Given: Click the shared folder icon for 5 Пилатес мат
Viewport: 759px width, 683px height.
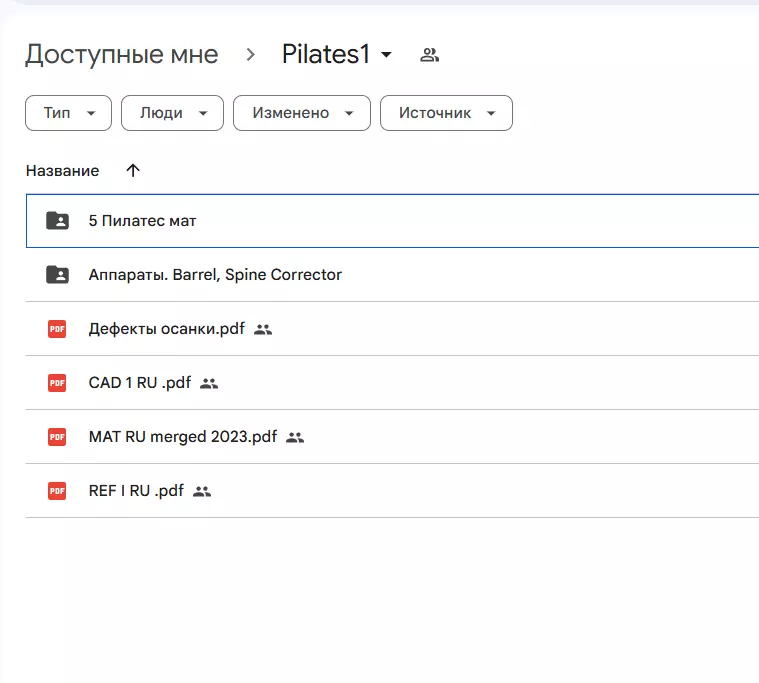Looking at the screenshot, I should [57, 221].
